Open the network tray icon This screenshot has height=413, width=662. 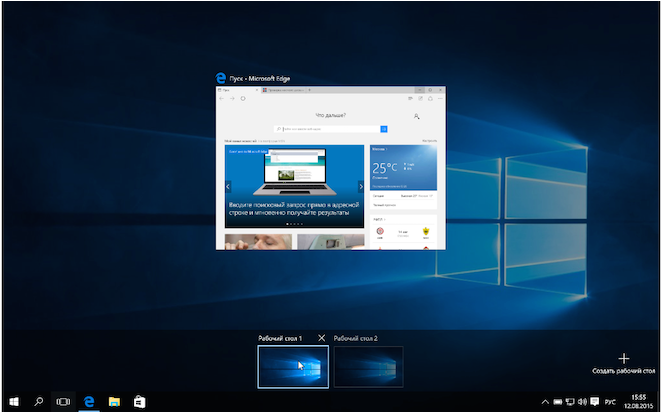570,402
